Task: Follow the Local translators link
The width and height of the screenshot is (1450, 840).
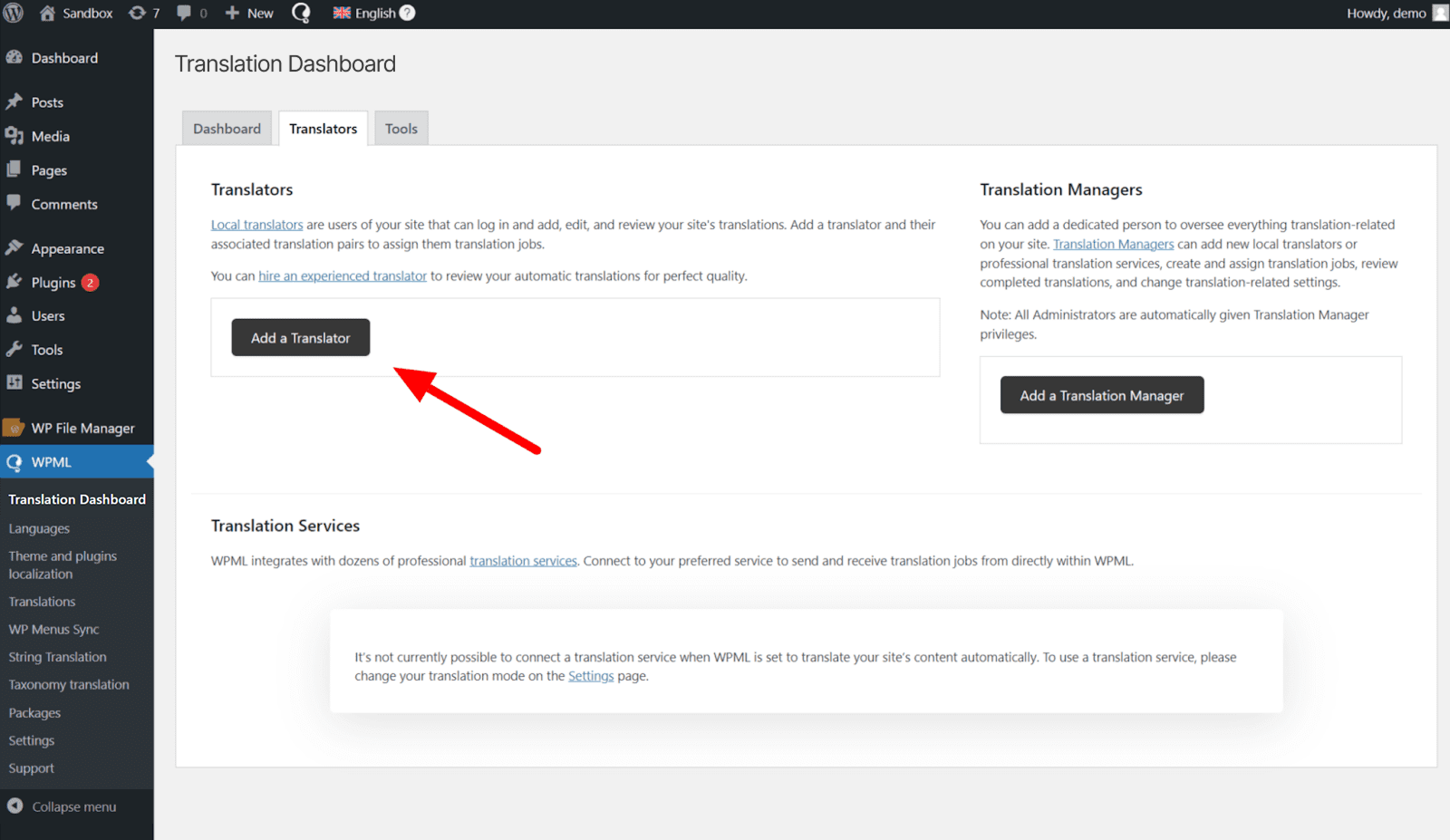Action: [257, 225]
